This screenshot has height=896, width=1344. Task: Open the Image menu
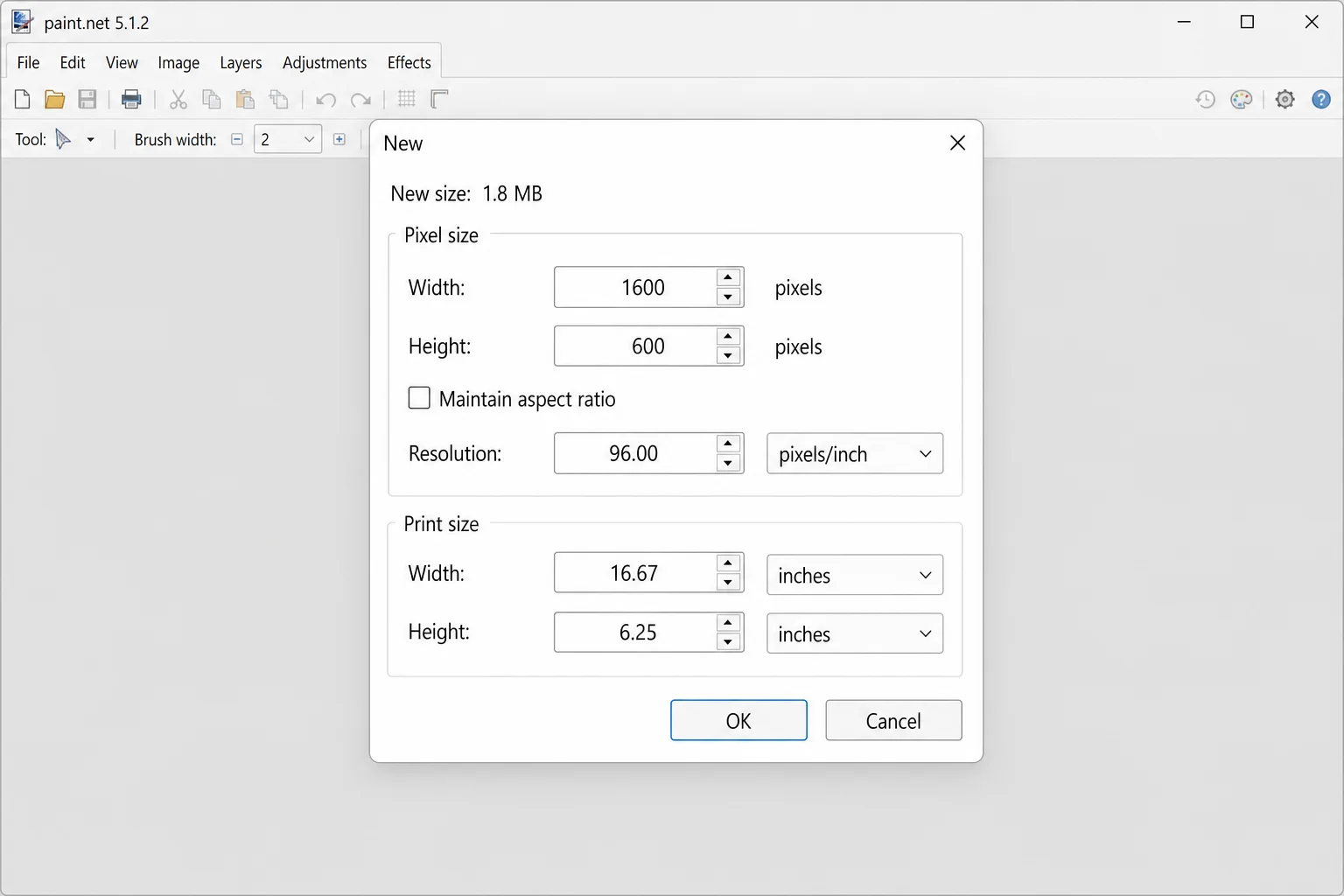pyautogui.click(x=178, y=62)
